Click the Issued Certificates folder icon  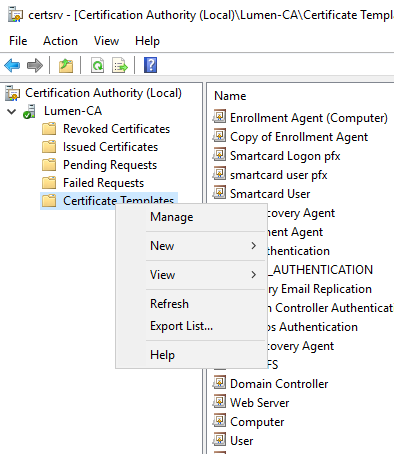coord(49,147)
